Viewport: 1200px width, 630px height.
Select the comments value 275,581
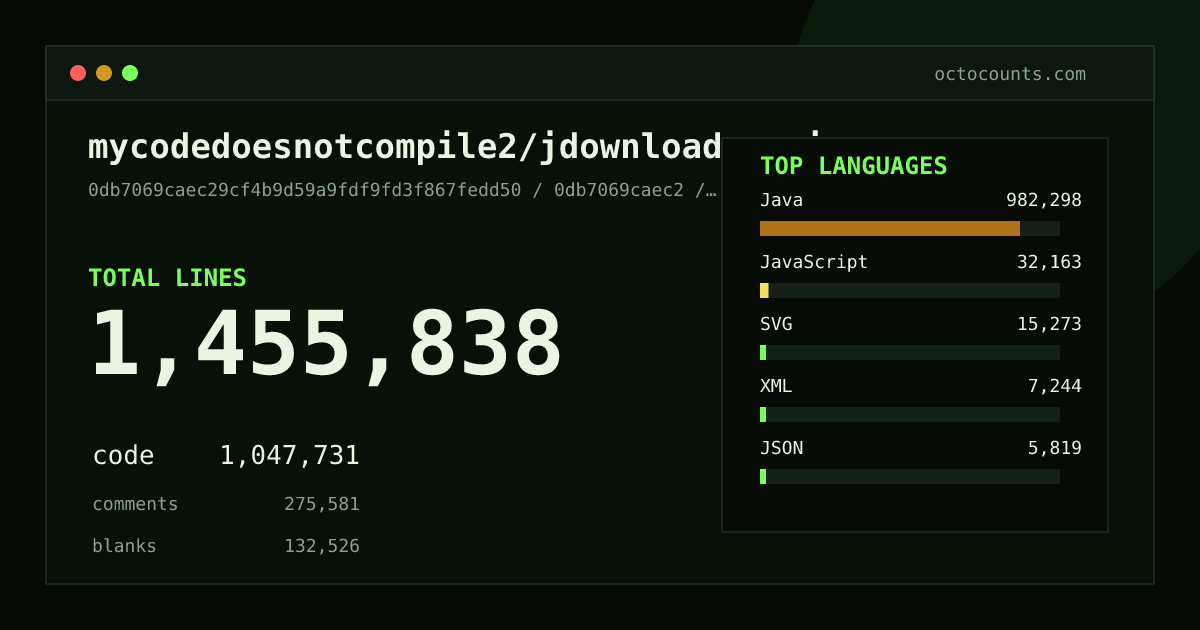322,504
